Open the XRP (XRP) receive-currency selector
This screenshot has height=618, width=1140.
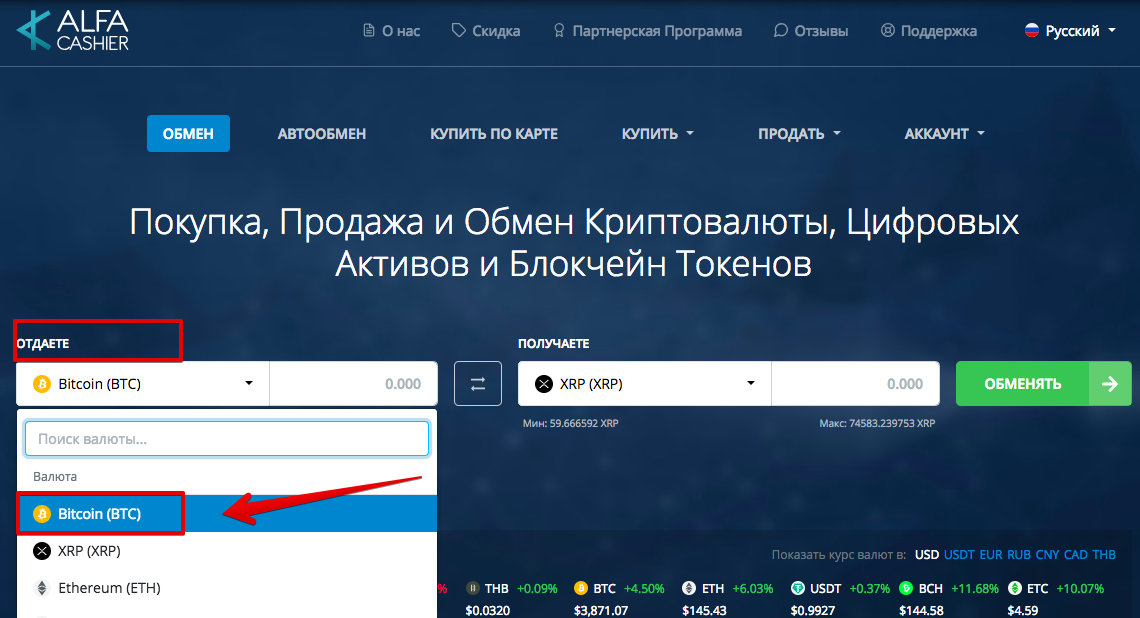click(645, 384)
